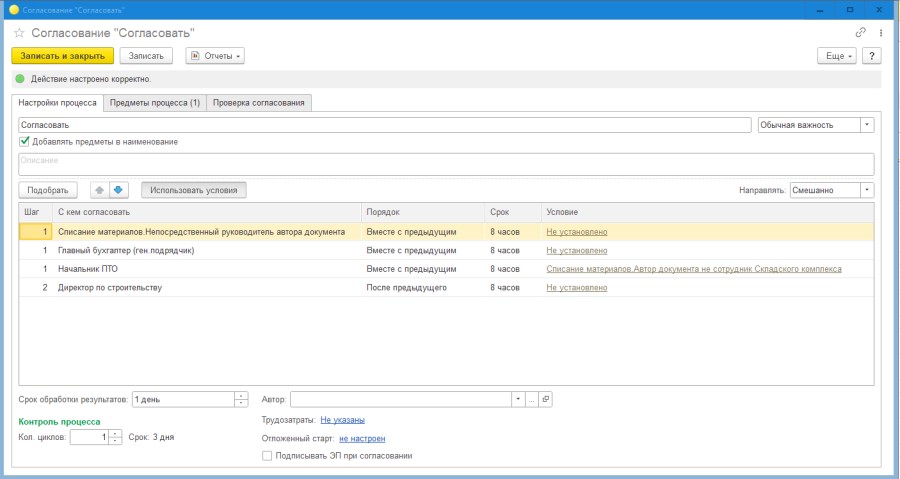Expand the "Обычная важность" importance dropdown

(867, 125)
